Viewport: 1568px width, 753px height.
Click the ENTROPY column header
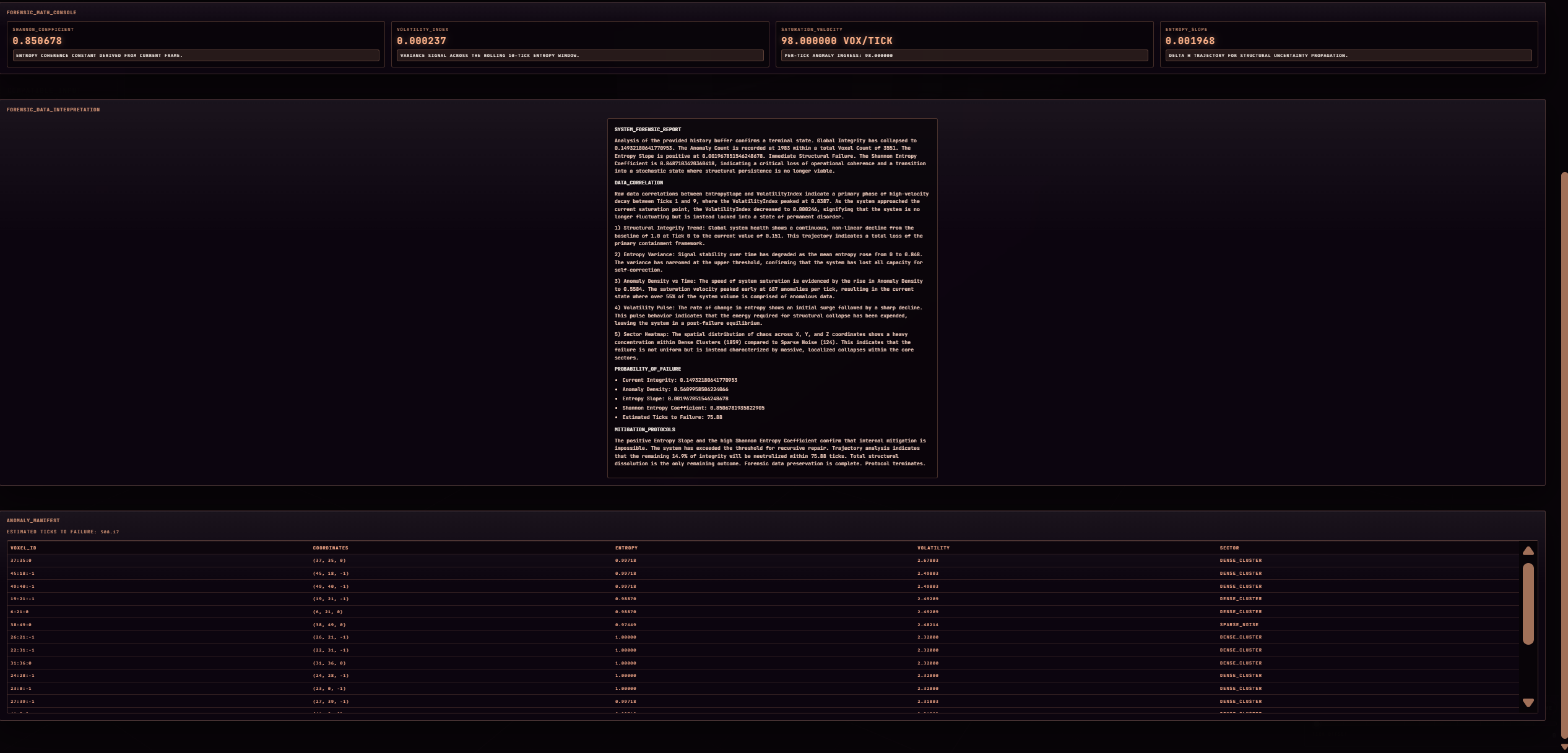point(626,548)
